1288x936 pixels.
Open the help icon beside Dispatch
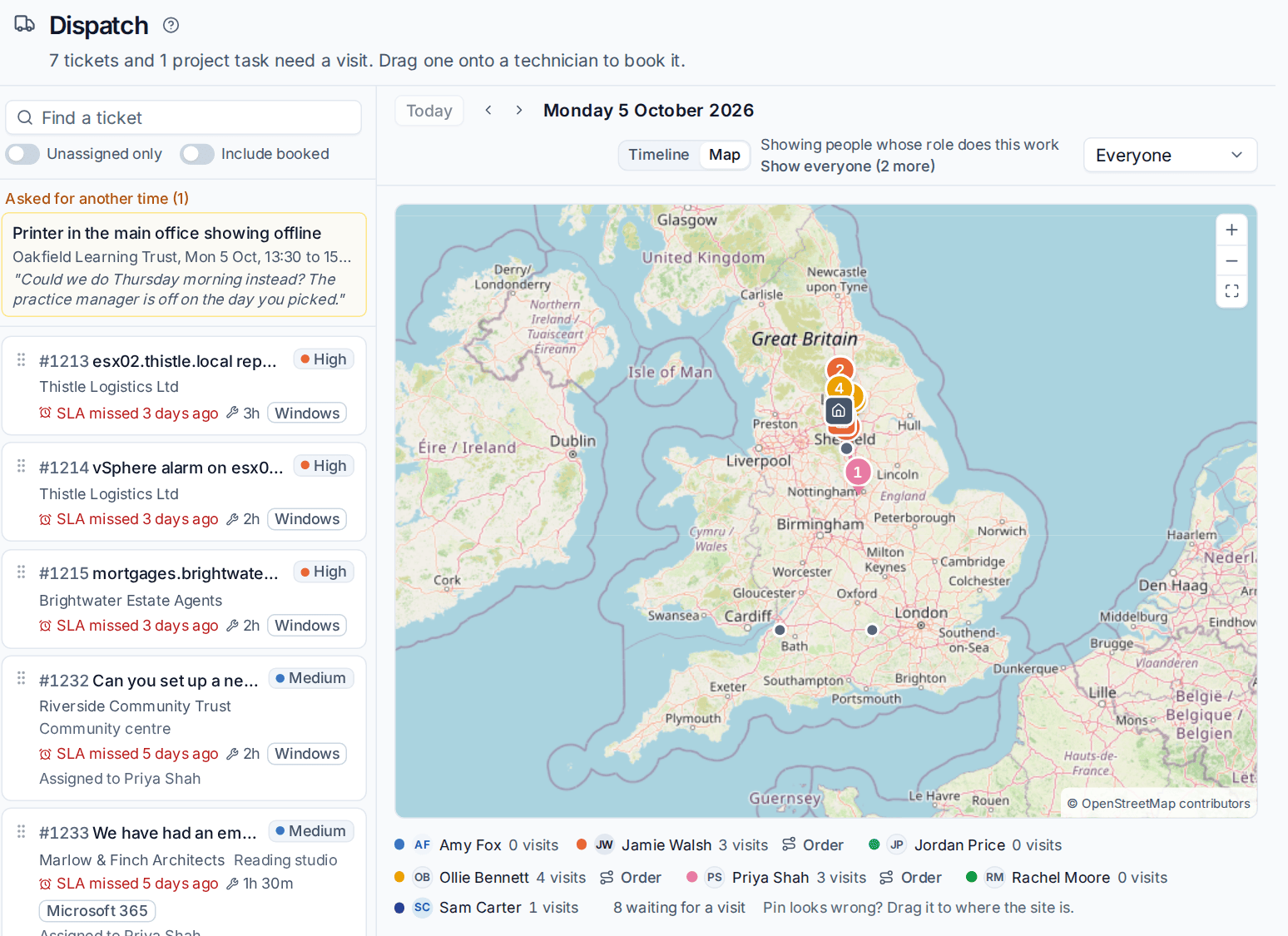(x=171, y=25)
